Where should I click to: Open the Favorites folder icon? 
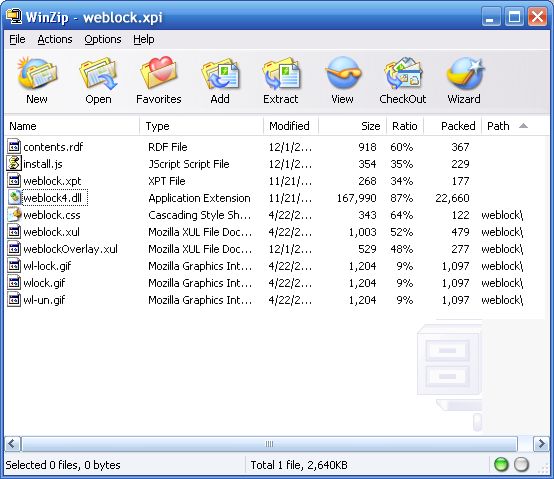click(159, 73)
